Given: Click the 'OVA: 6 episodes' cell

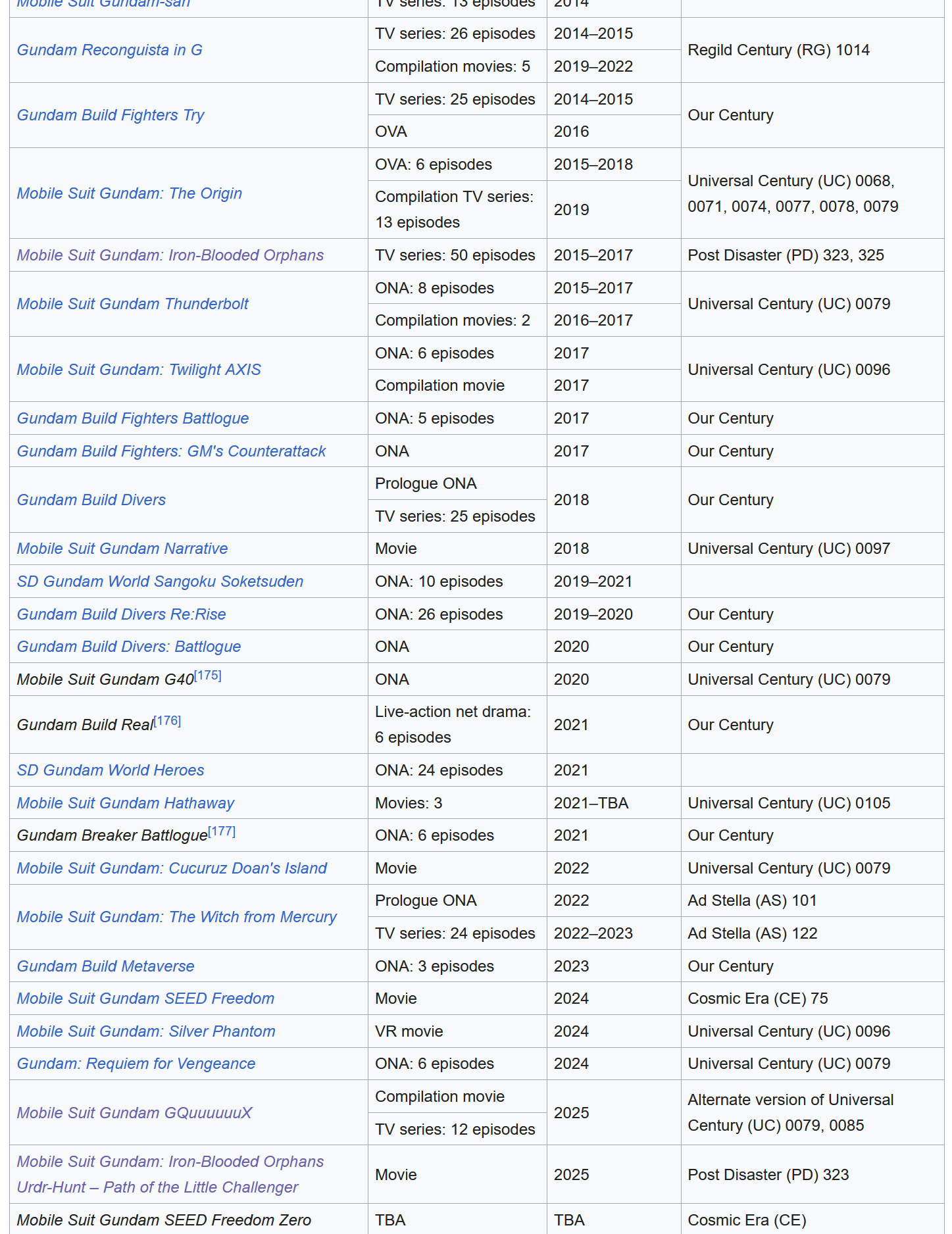Looking at the screenshot, I should 457,164.
